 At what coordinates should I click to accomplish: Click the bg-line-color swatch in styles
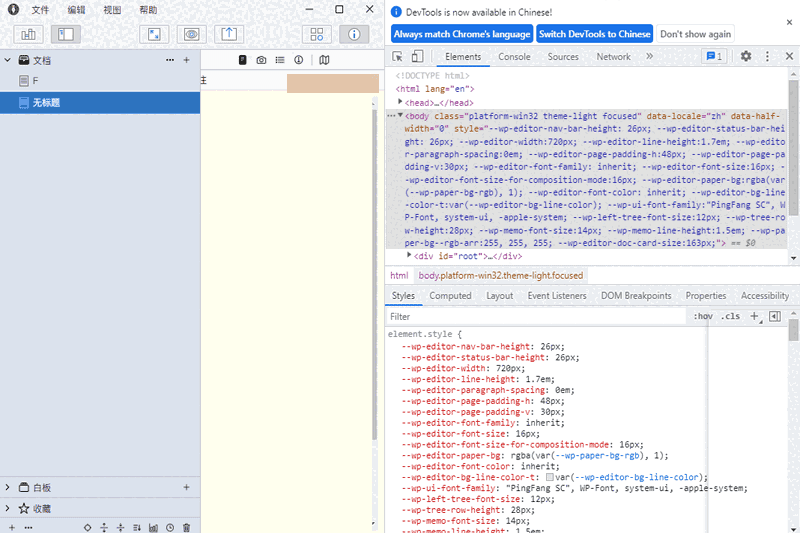[550, 478]
